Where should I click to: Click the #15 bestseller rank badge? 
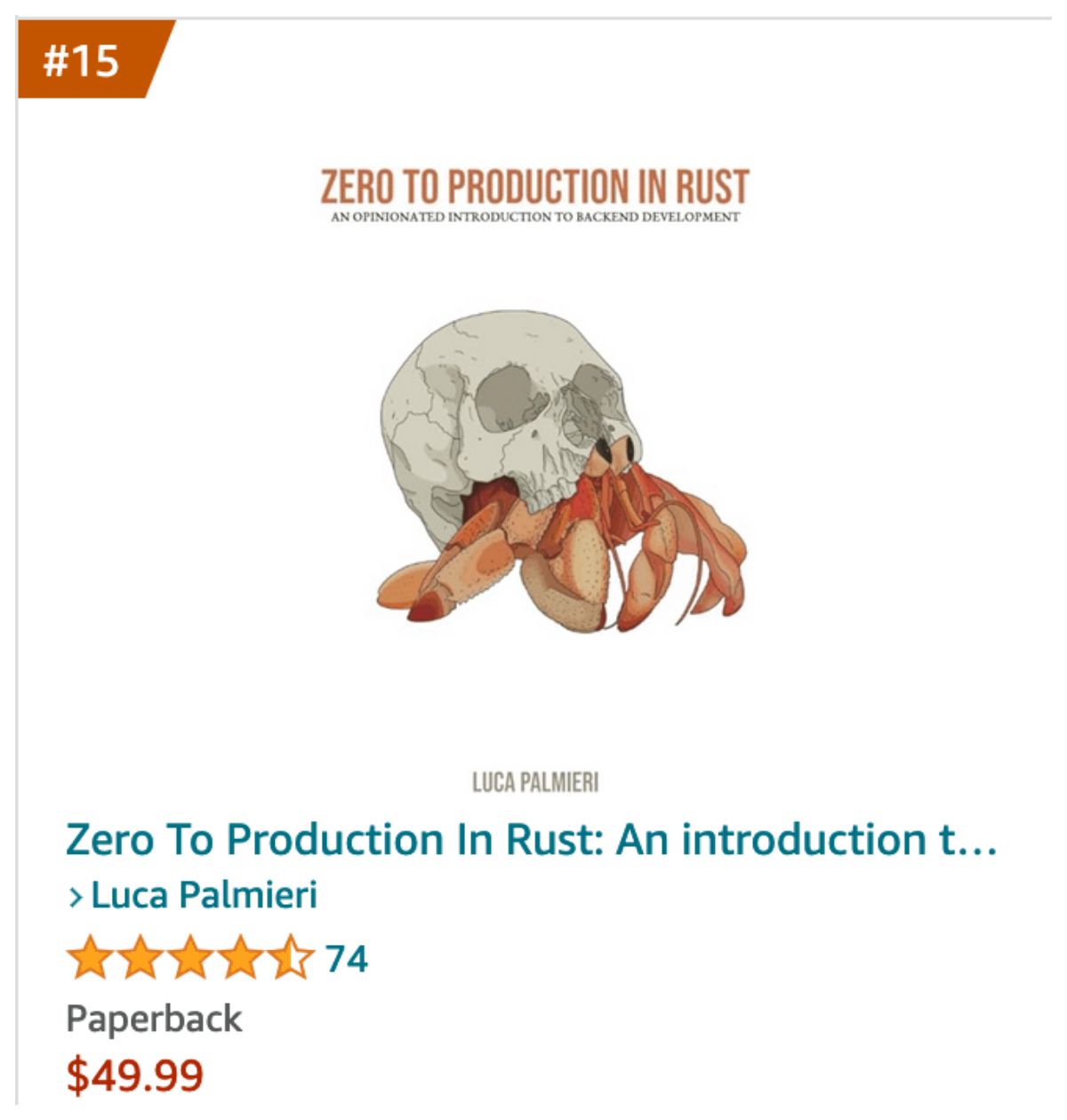coord(87,59)
